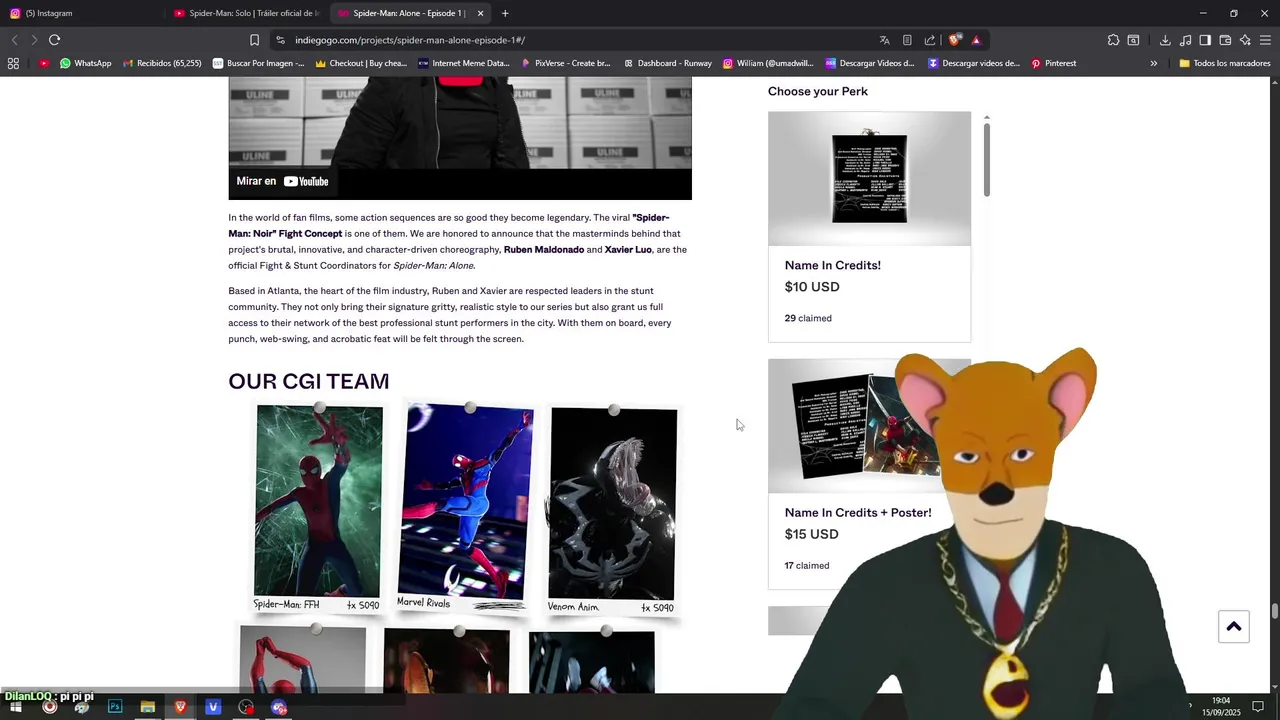
Task: Open Photoshop from taskbar
Action: 115,707
